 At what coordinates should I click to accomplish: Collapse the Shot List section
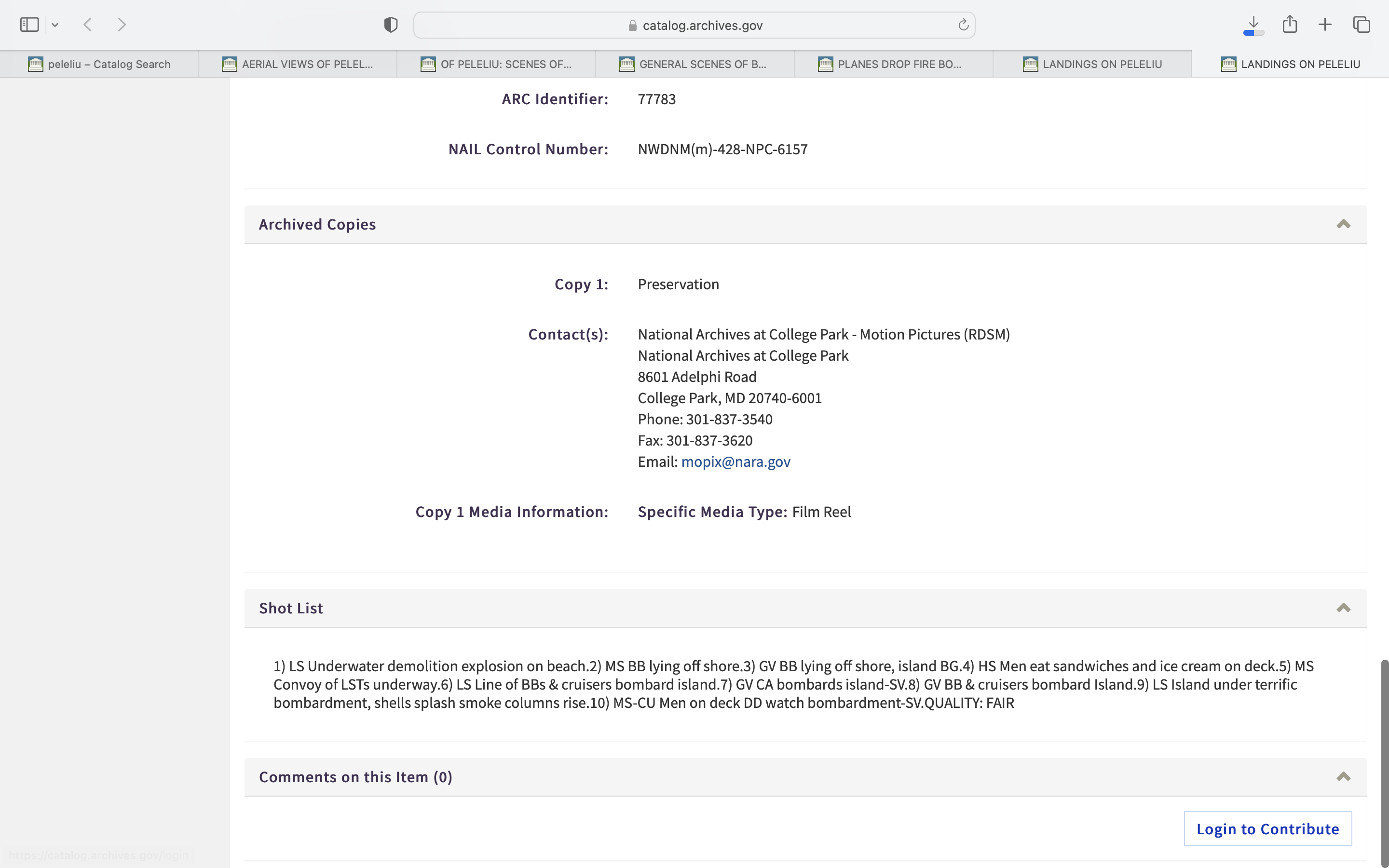(x=1343, y=608)
